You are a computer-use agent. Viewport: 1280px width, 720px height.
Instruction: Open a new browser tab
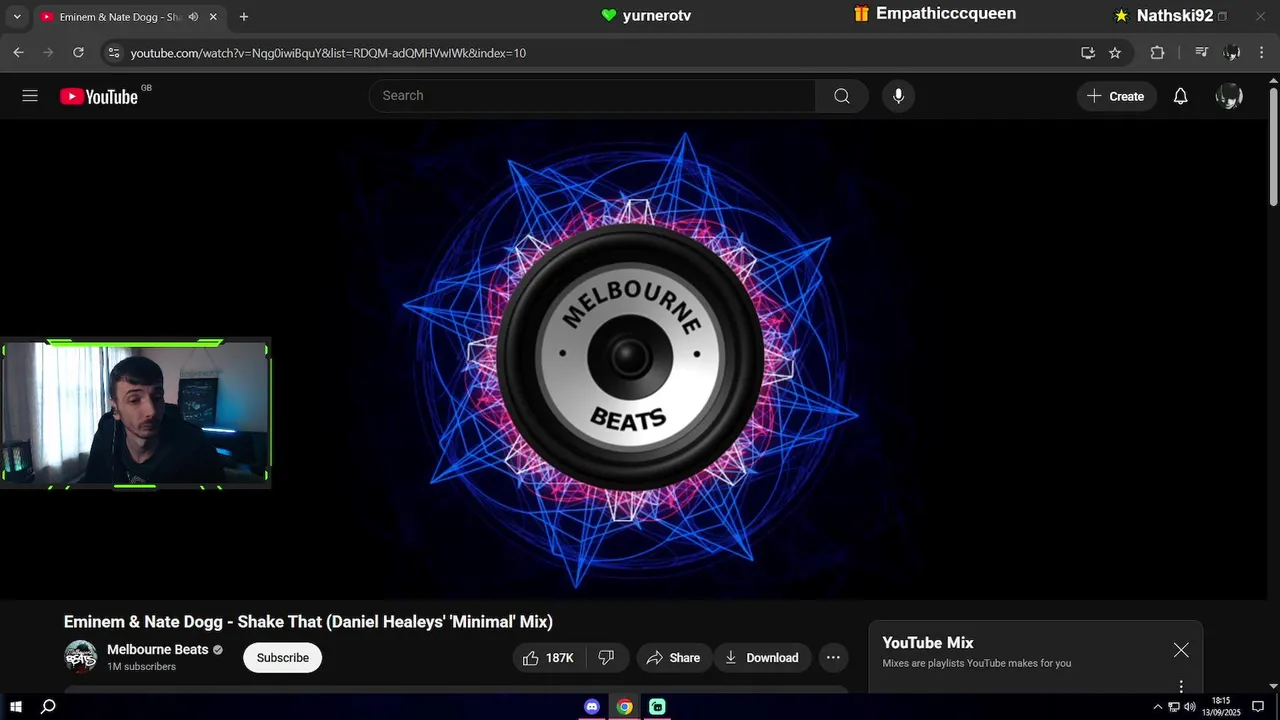click(x=244, y=17)
